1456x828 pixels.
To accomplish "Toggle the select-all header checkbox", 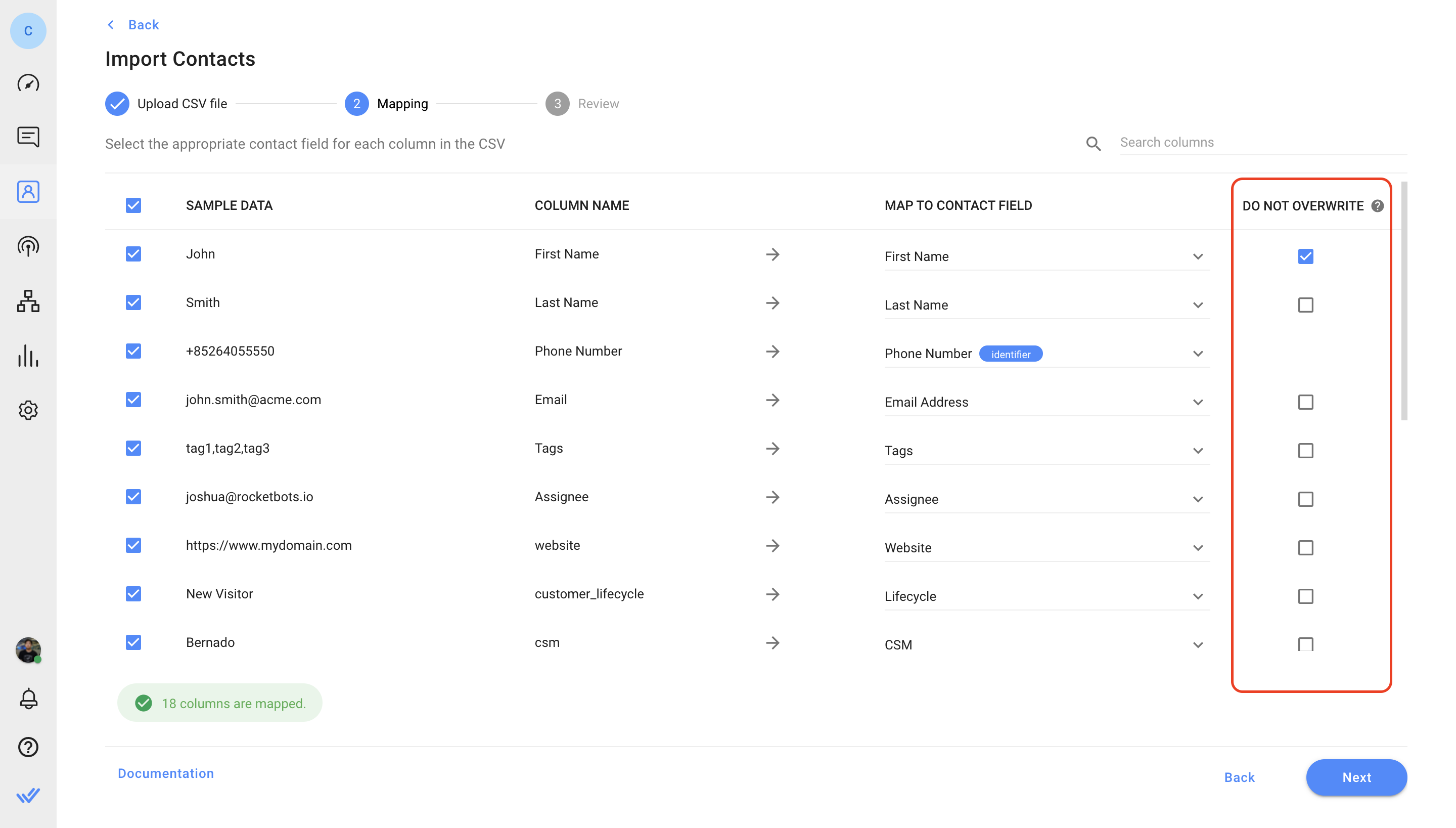I will tap(133, 205).
